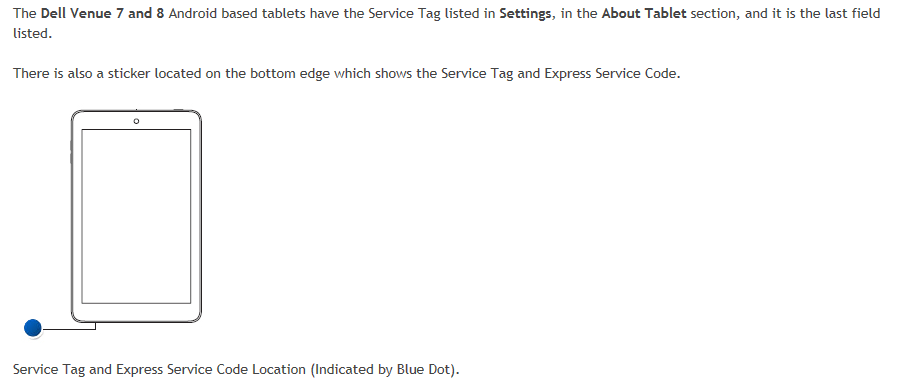Click the bold "About Tablet" text
910x387 pixels.
tap(644, 13)
